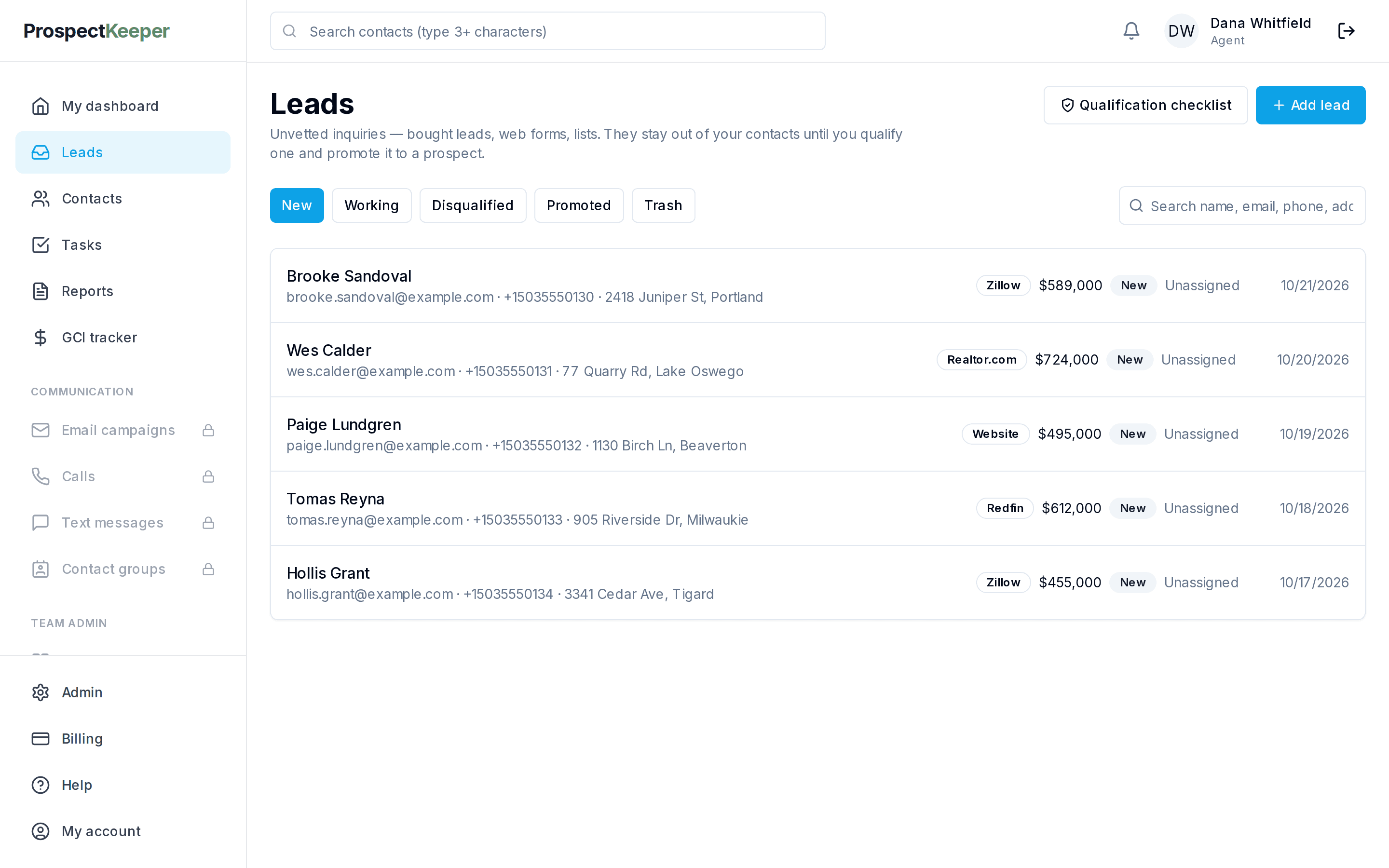Click the lock icon beside Text messages

point(208,522)
